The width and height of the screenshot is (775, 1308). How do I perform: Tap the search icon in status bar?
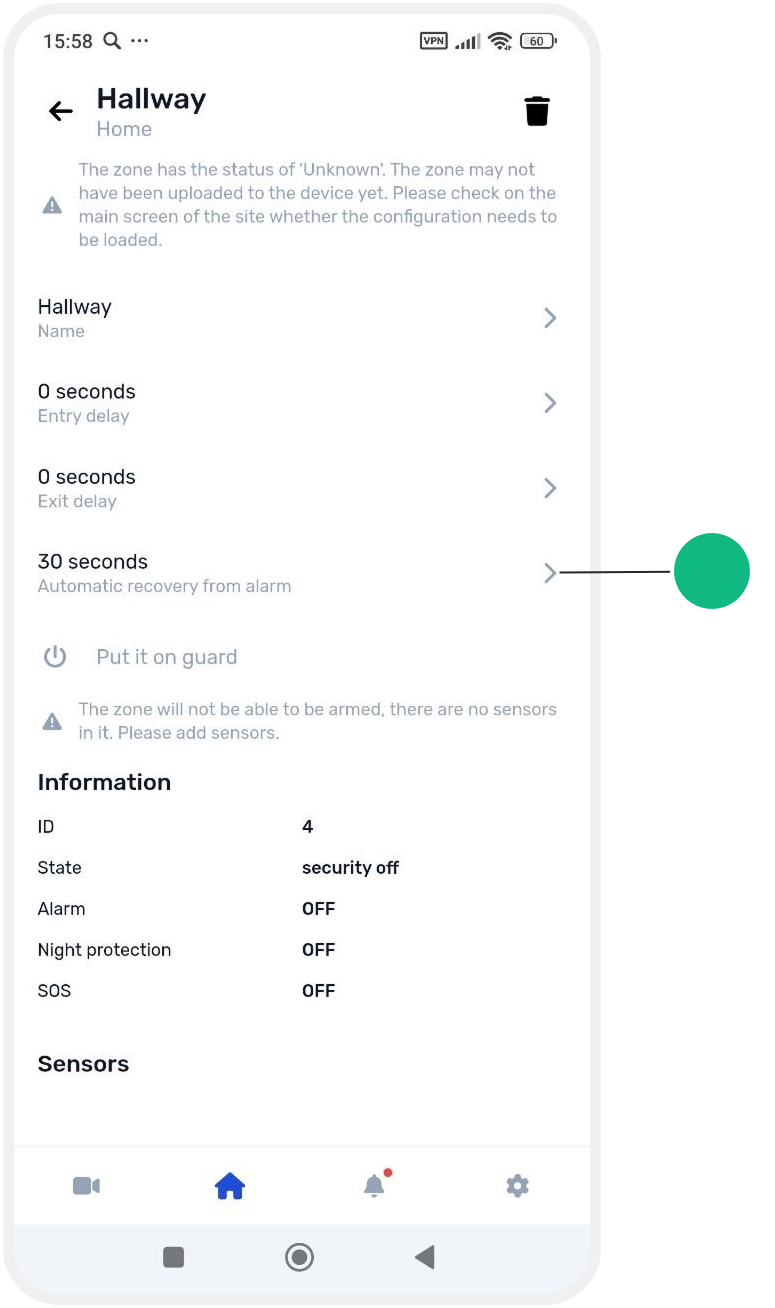pos(112,41)
